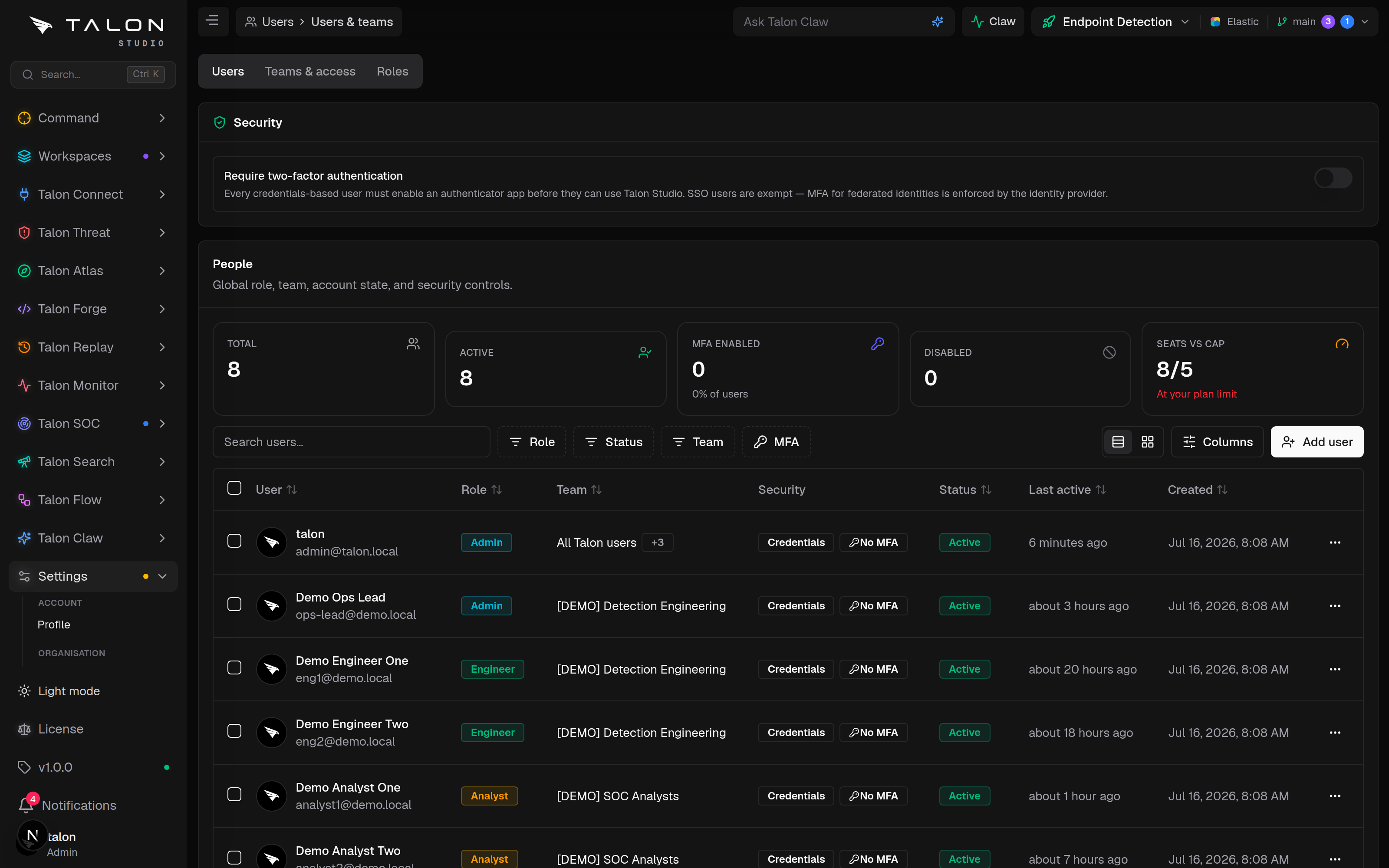Click Users breadcrumb link
Viewport: 1389px width, 868px height.
click(278, 22)
